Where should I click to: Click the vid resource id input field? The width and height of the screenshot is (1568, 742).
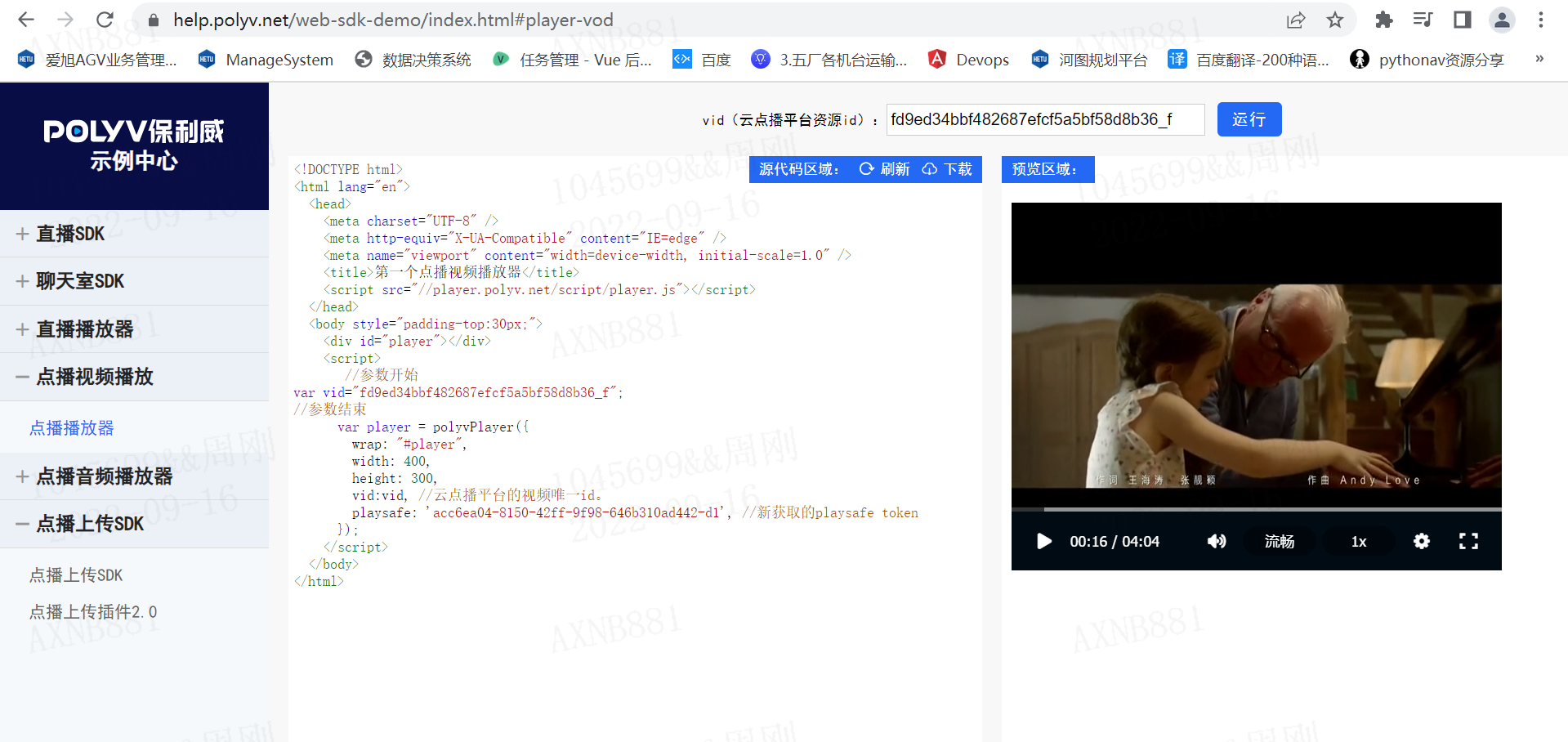[x=1046, y=119]
